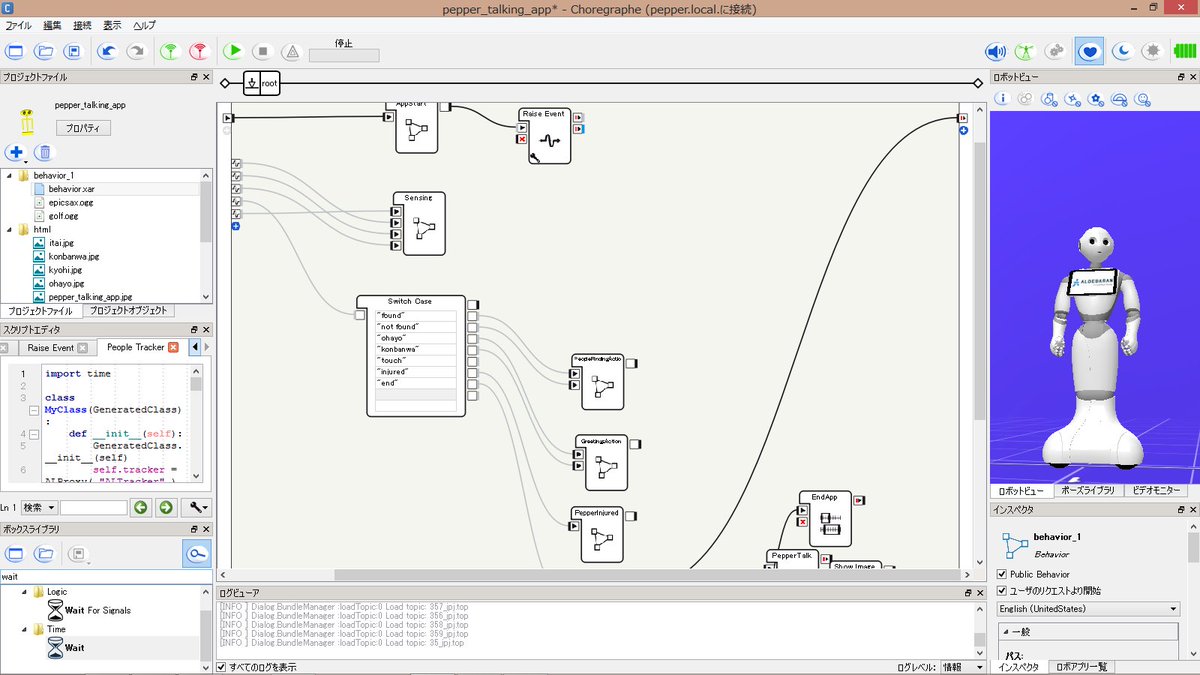
Task: Select the Sensing box in the diagram
Action: (424, 223)
